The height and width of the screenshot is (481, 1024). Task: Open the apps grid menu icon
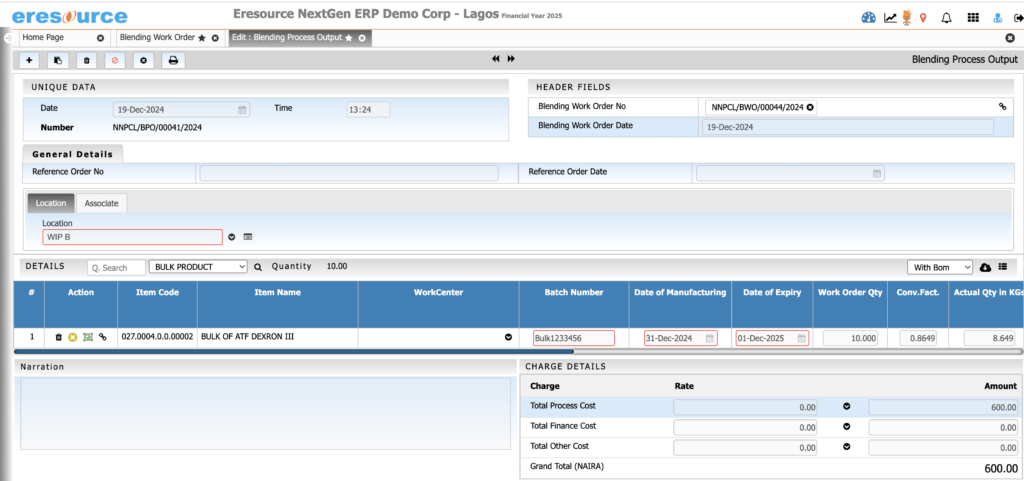click(972, 17)
